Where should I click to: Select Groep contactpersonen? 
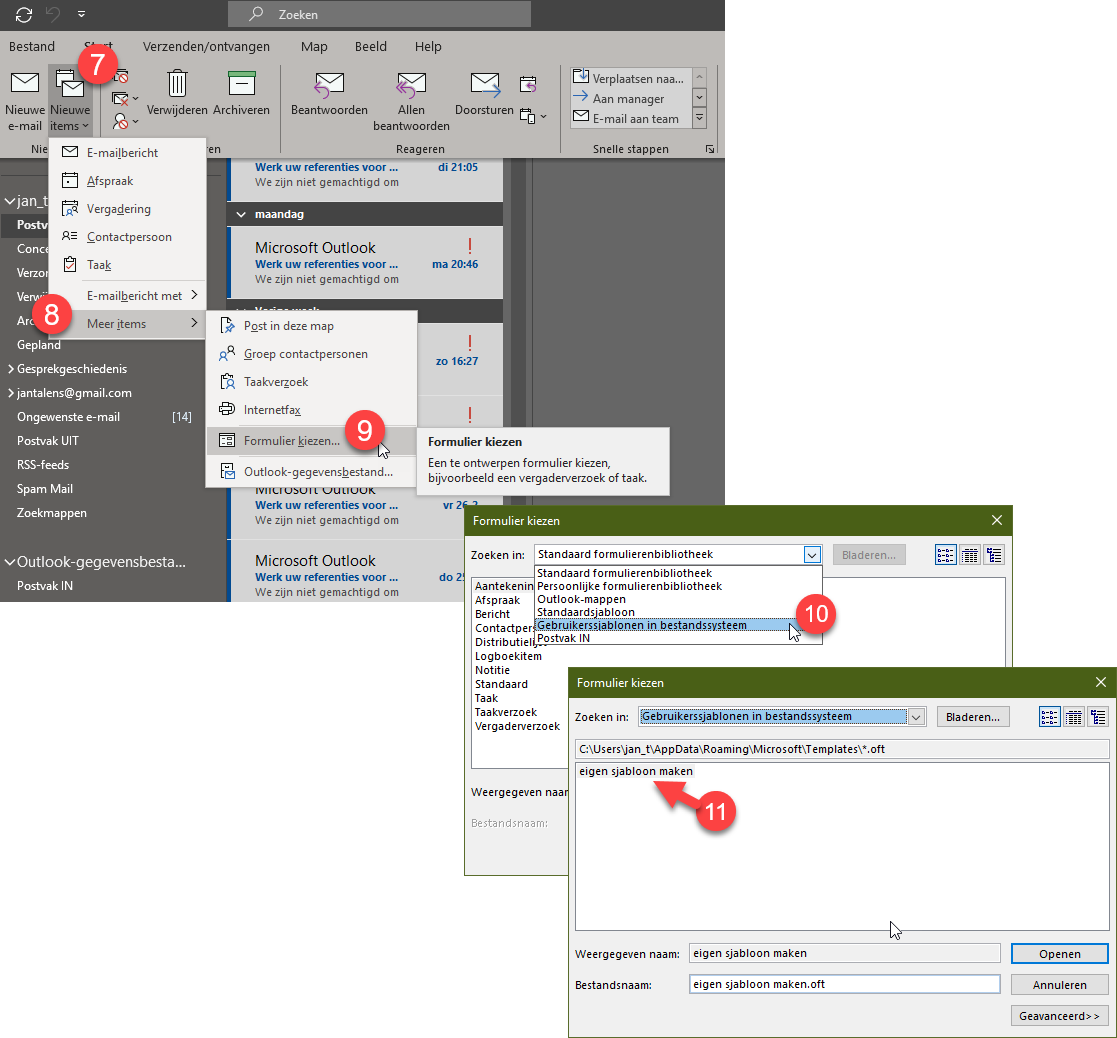coord(311,354)
